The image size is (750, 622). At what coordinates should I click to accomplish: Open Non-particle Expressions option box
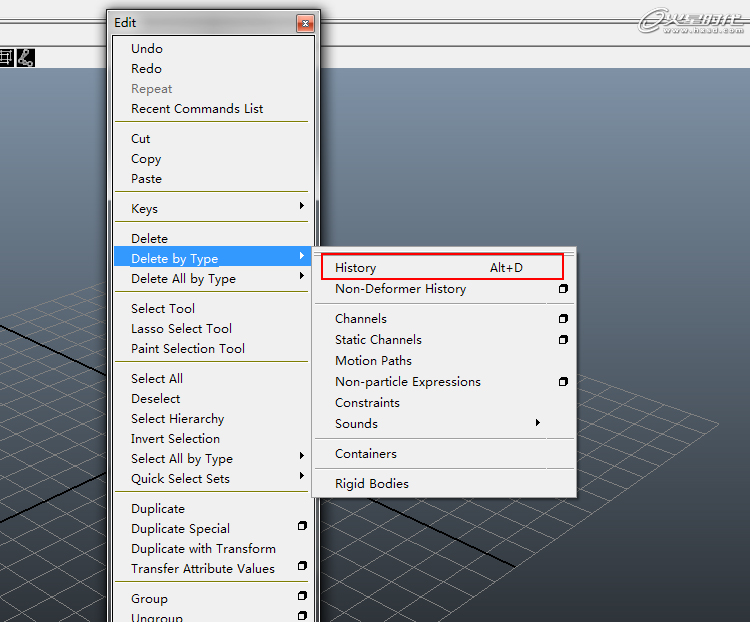(x=563, y=381)
